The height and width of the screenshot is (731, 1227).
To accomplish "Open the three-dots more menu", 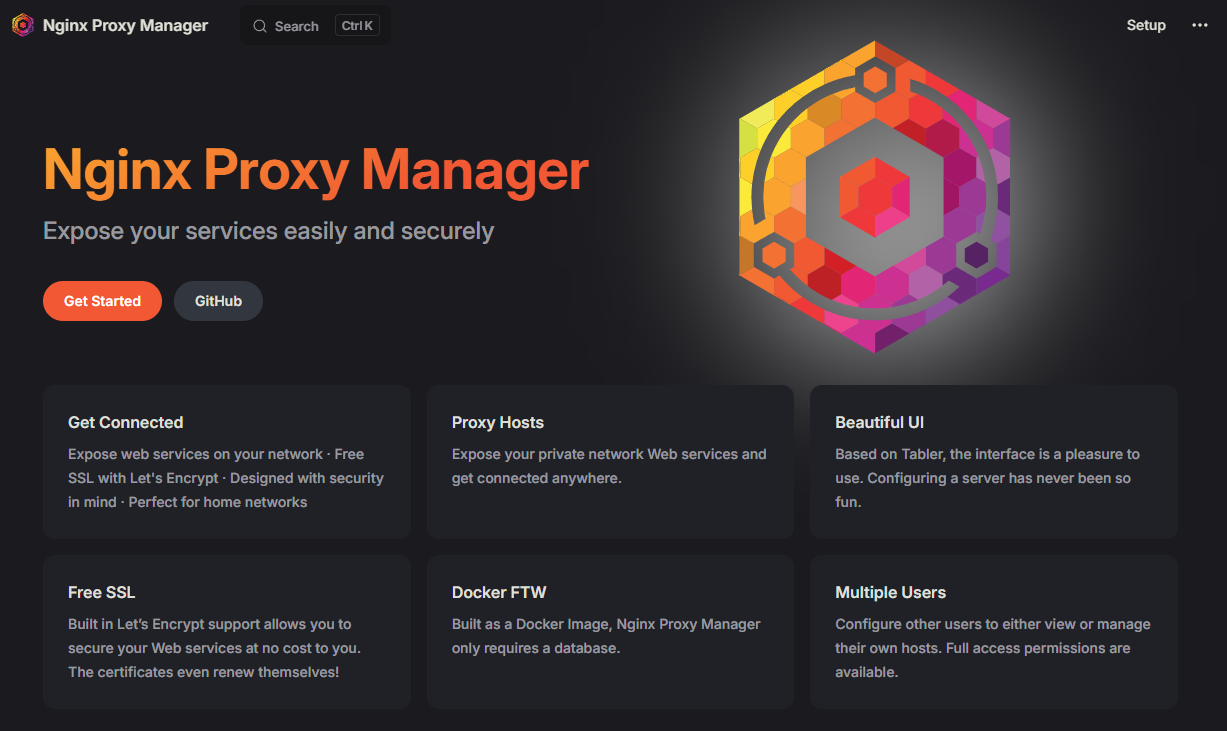I will (1200, 25).
